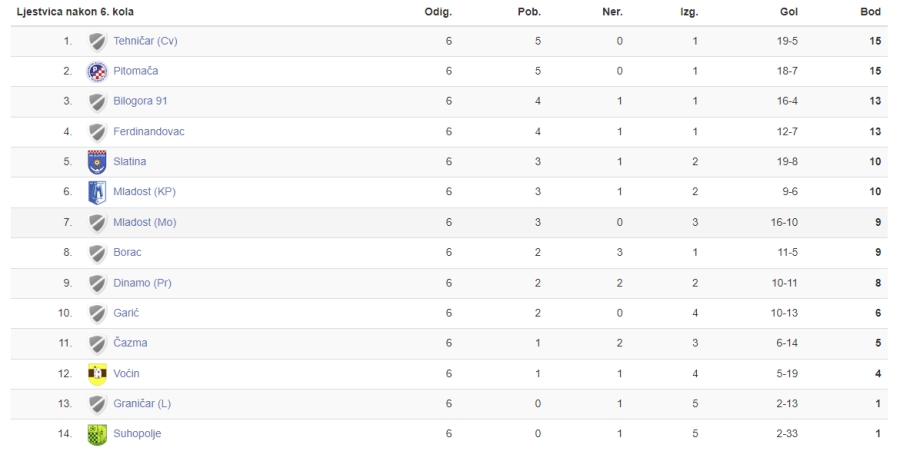Click the Pitomača club crest icon

click(x=97, y=72)
